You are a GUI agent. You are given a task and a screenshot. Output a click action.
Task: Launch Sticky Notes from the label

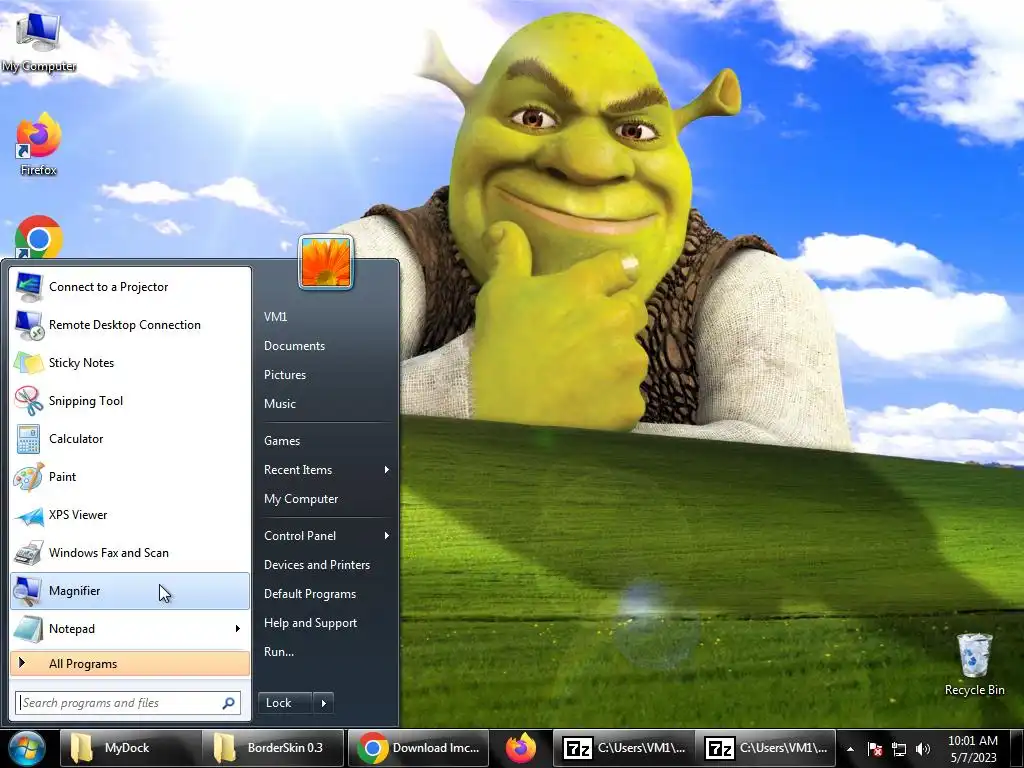click(81, 363)
